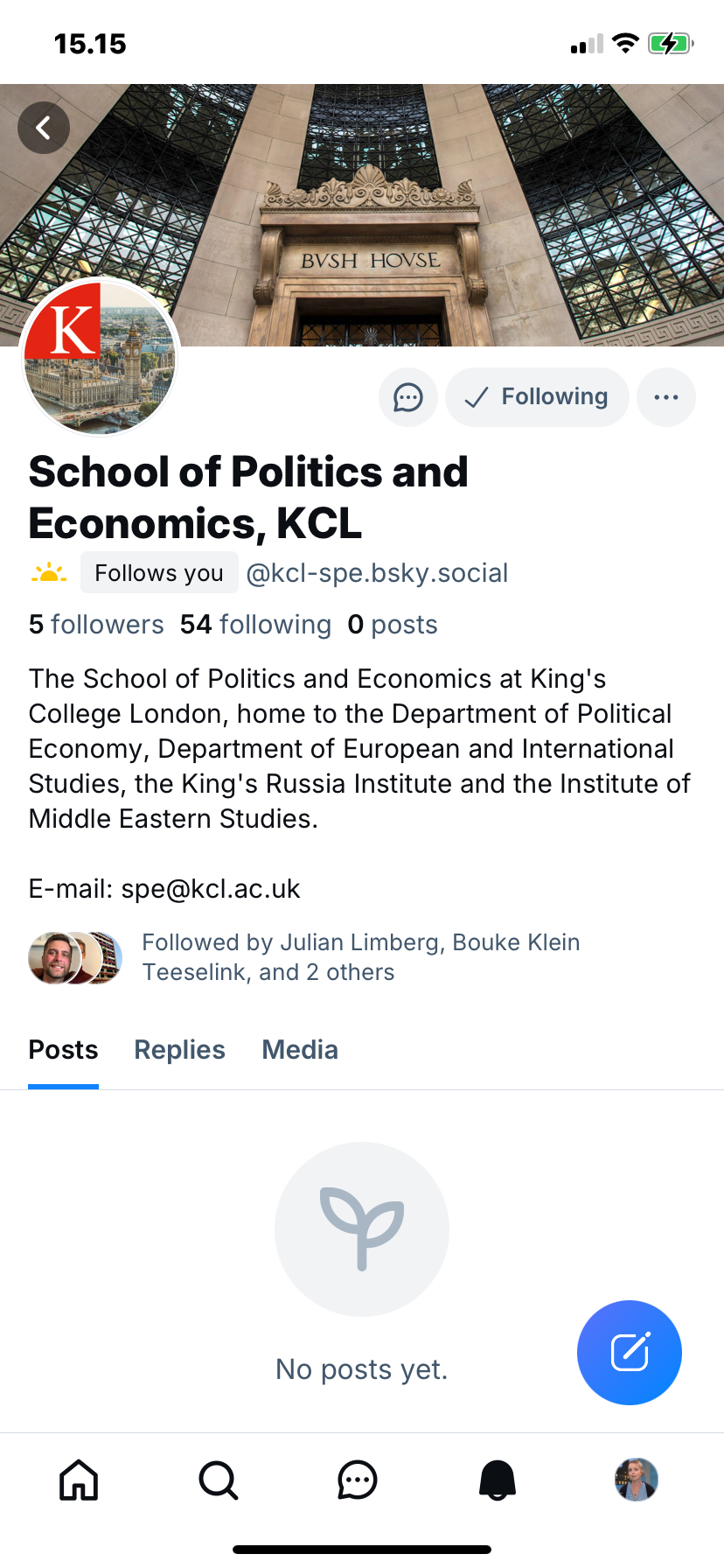
Task: Switch to the Replies tab
Action: coord(179,1050)
